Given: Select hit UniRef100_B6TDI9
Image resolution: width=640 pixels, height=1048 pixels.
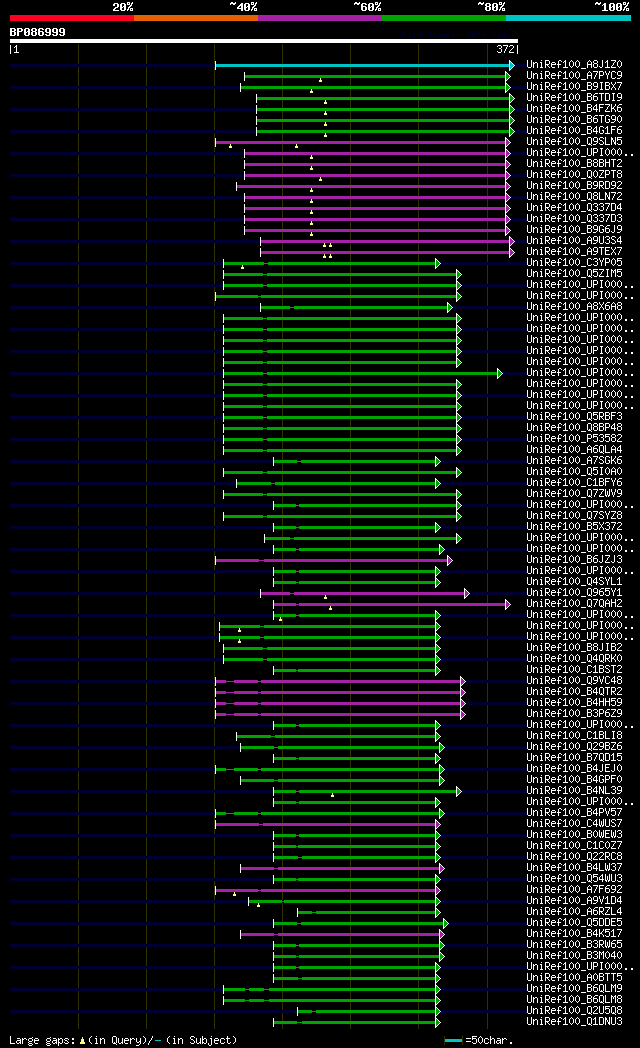Looking at the screenshot, I should pos(574,98).
